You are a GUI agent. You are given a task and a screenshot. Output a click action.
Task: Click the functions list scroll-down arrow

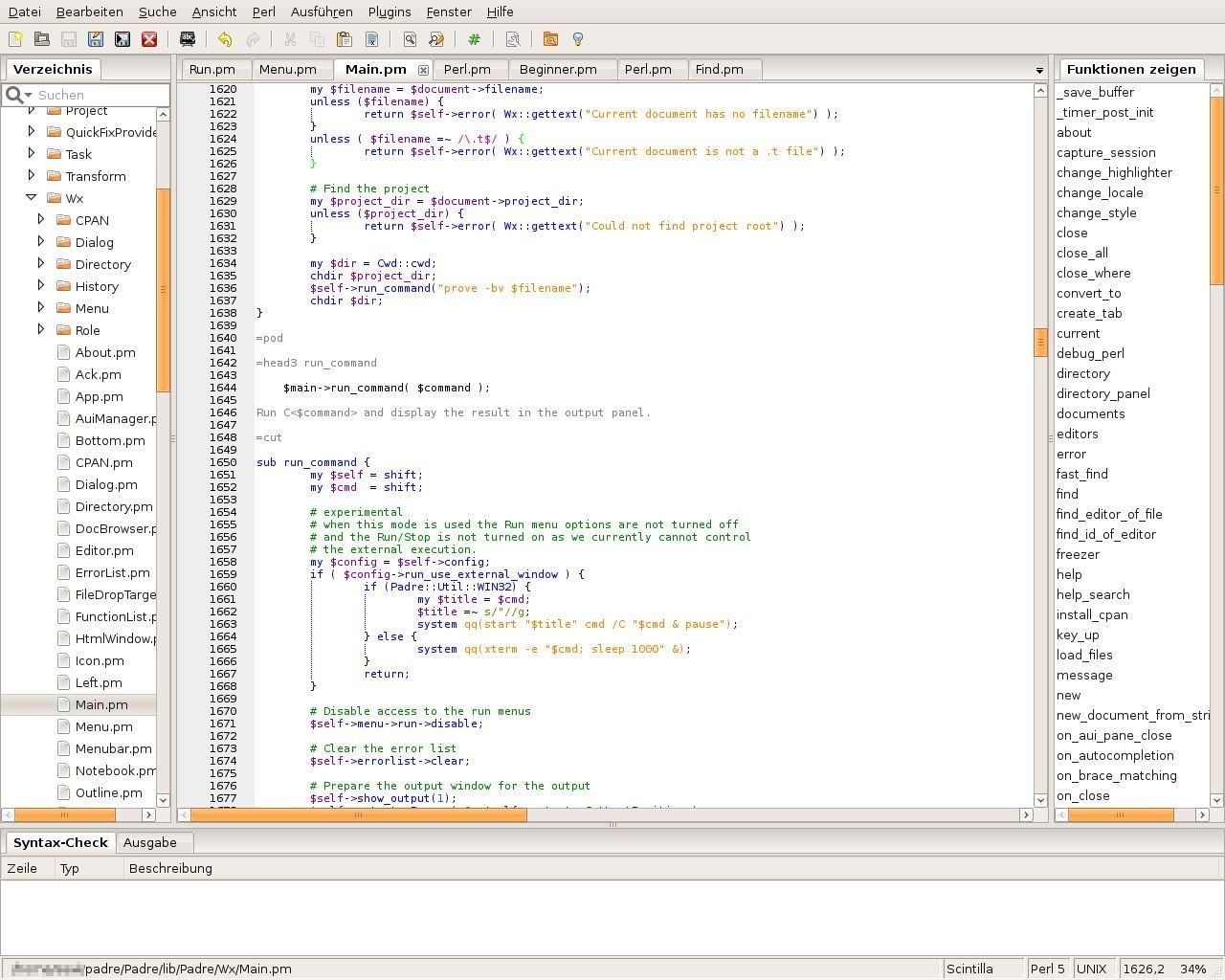(1216, 800)
